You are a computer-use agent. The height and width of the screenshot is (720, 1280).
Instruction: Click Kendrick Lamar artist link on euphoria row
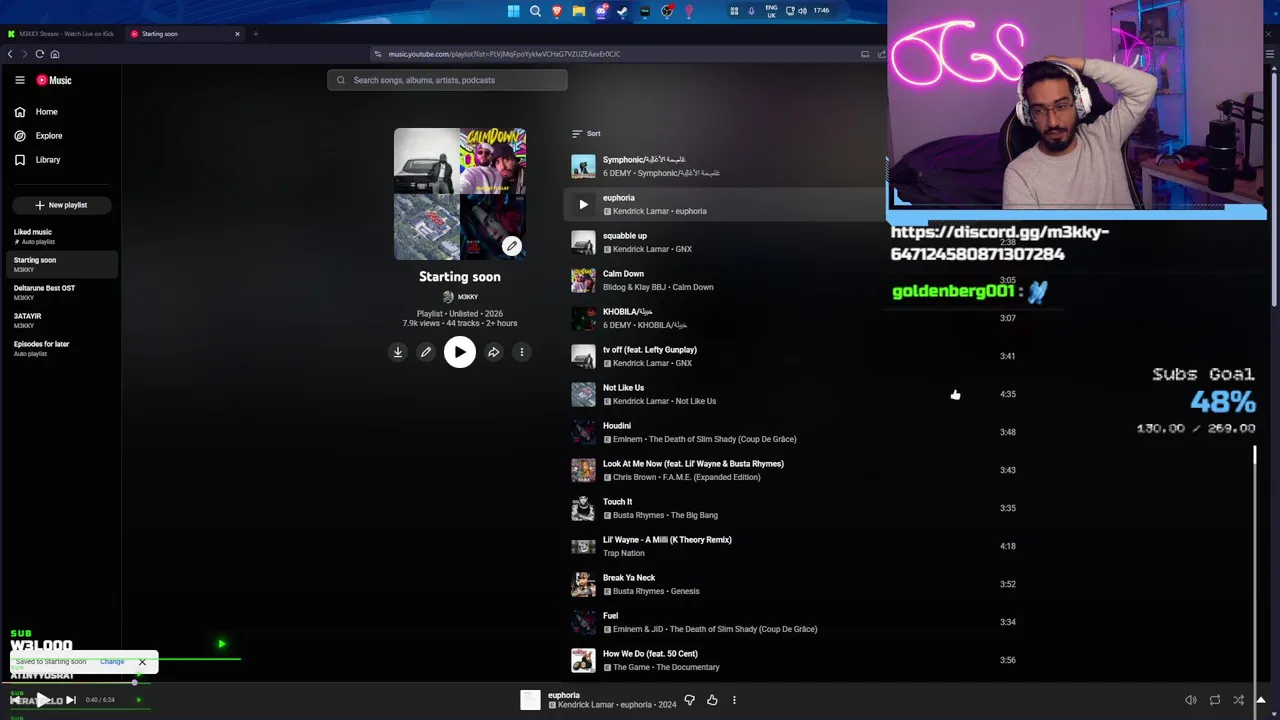point(641,211)
